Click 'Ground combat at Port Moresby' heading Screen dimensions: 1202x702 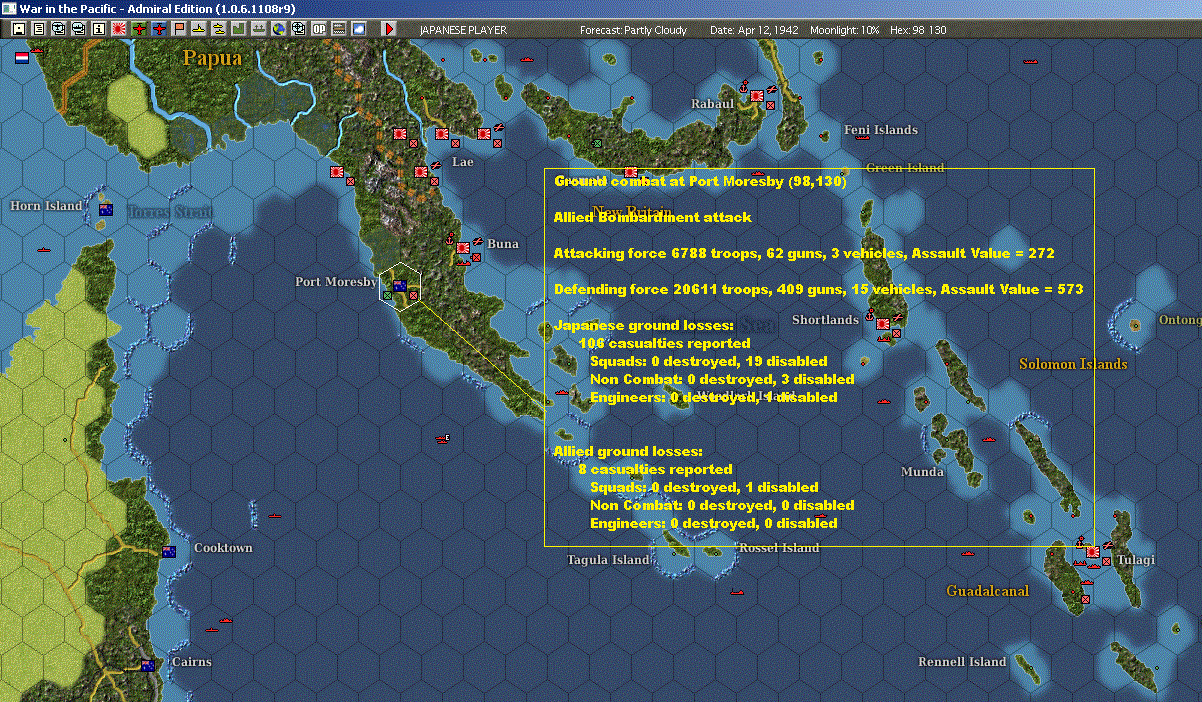coord(700,182)
